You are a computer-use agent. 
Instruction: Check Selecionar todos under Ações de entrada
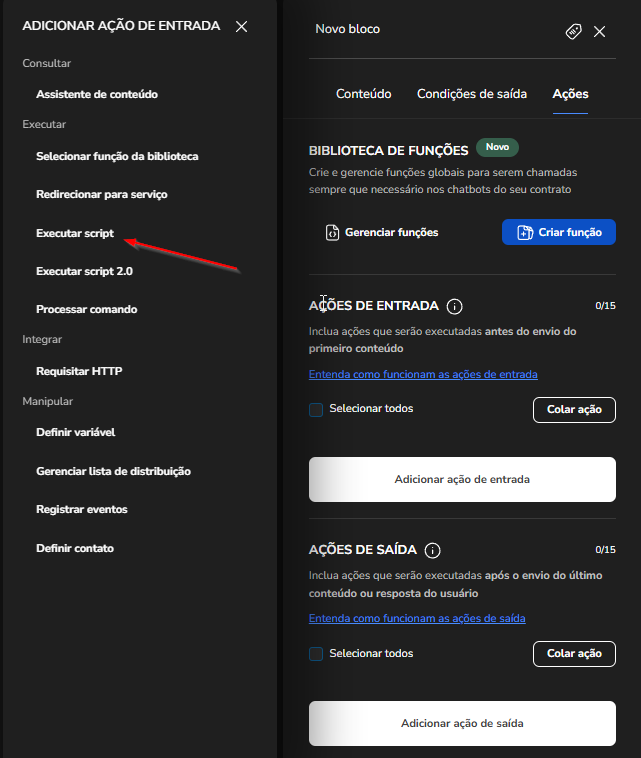click(x=316, y=410)
